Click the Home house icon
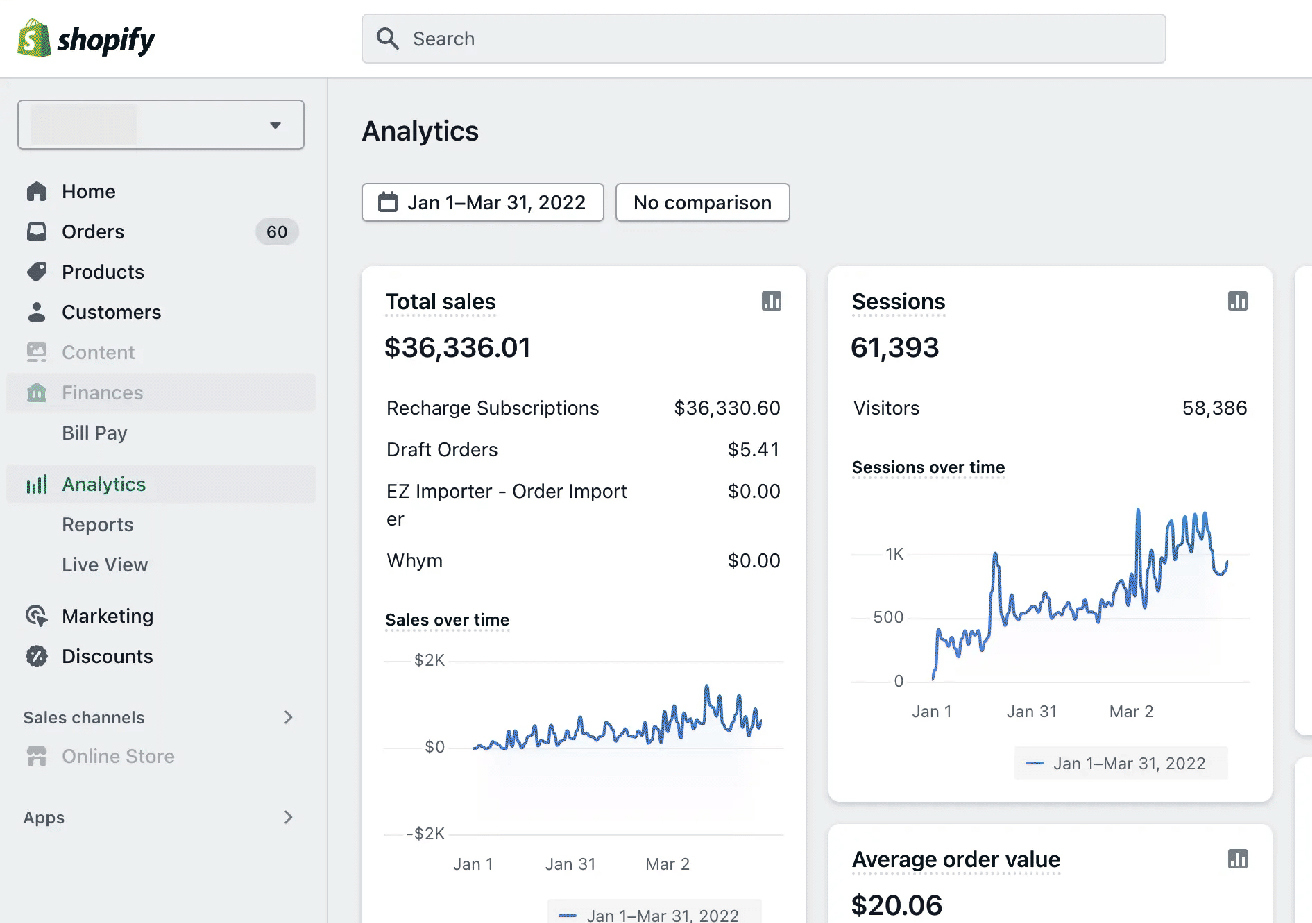 pyautogui.click(x=37, y=191)
